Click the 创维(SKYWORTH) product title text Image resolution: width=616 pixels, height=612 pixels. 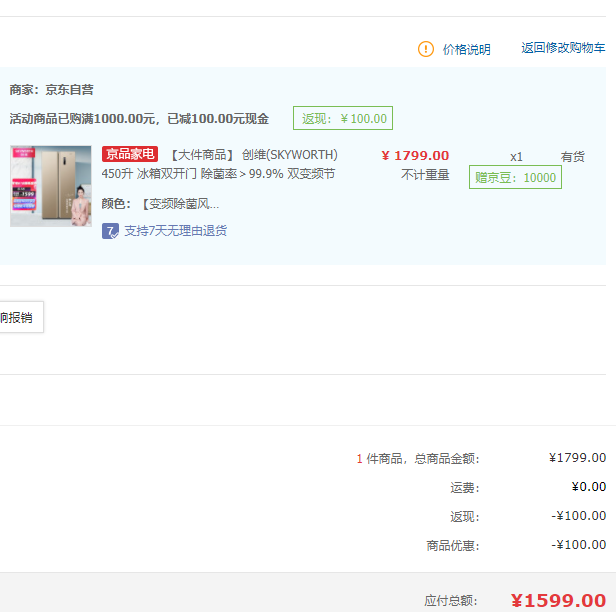coord(290,155)
